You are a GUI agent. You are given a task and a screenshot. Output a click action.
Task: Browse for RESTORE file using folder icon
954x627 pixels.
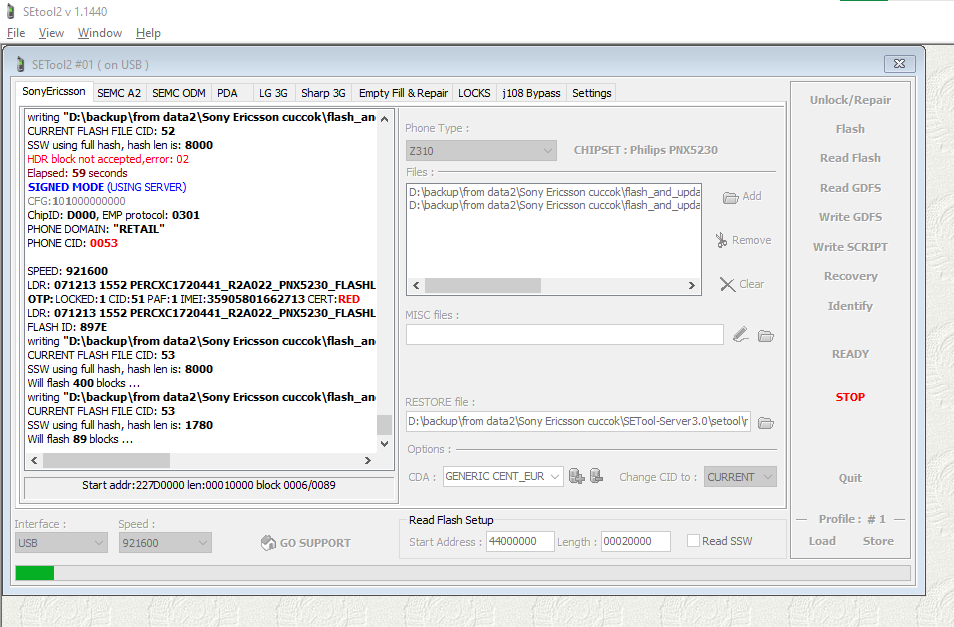coord(766,422)
